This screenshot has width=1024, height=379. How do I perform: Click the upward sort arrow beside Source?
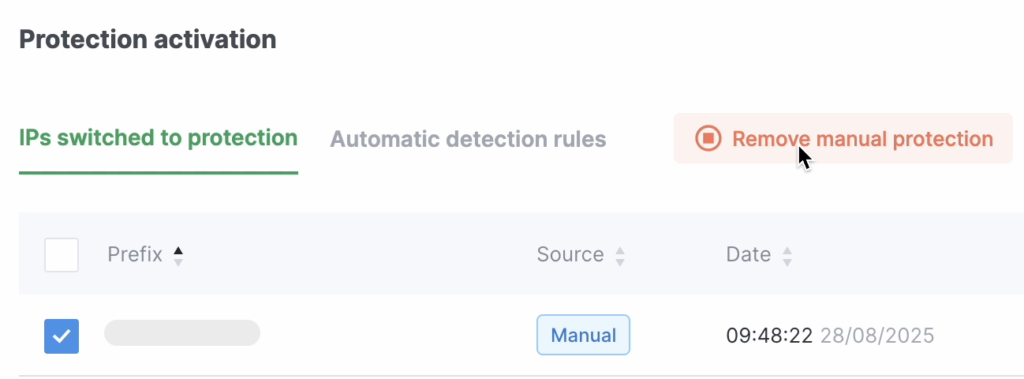620,250
